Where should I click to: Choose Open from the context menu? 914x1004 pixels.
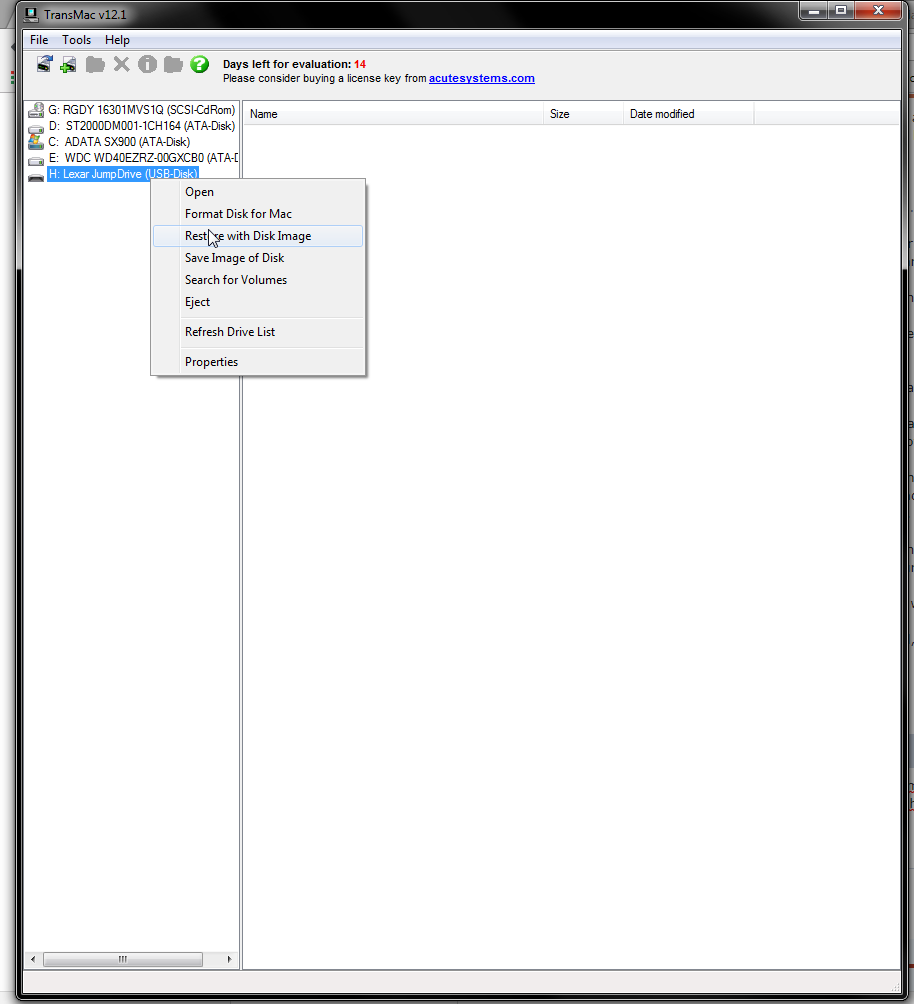258,192
